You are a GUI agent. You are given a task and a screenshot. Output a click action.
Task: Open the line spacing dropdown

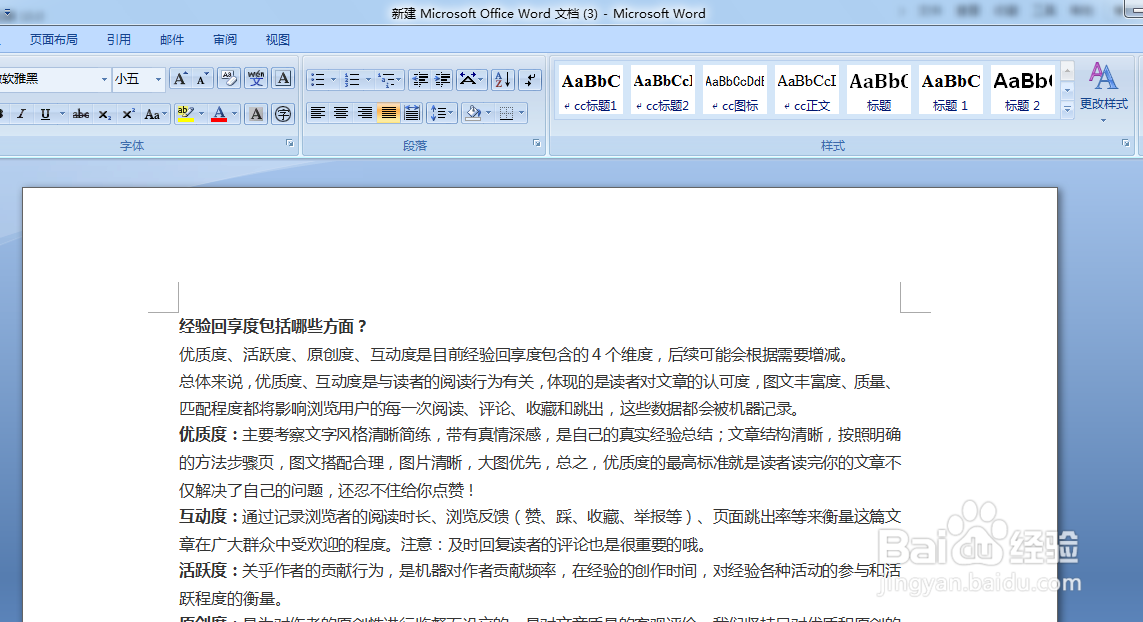point(441,112)
